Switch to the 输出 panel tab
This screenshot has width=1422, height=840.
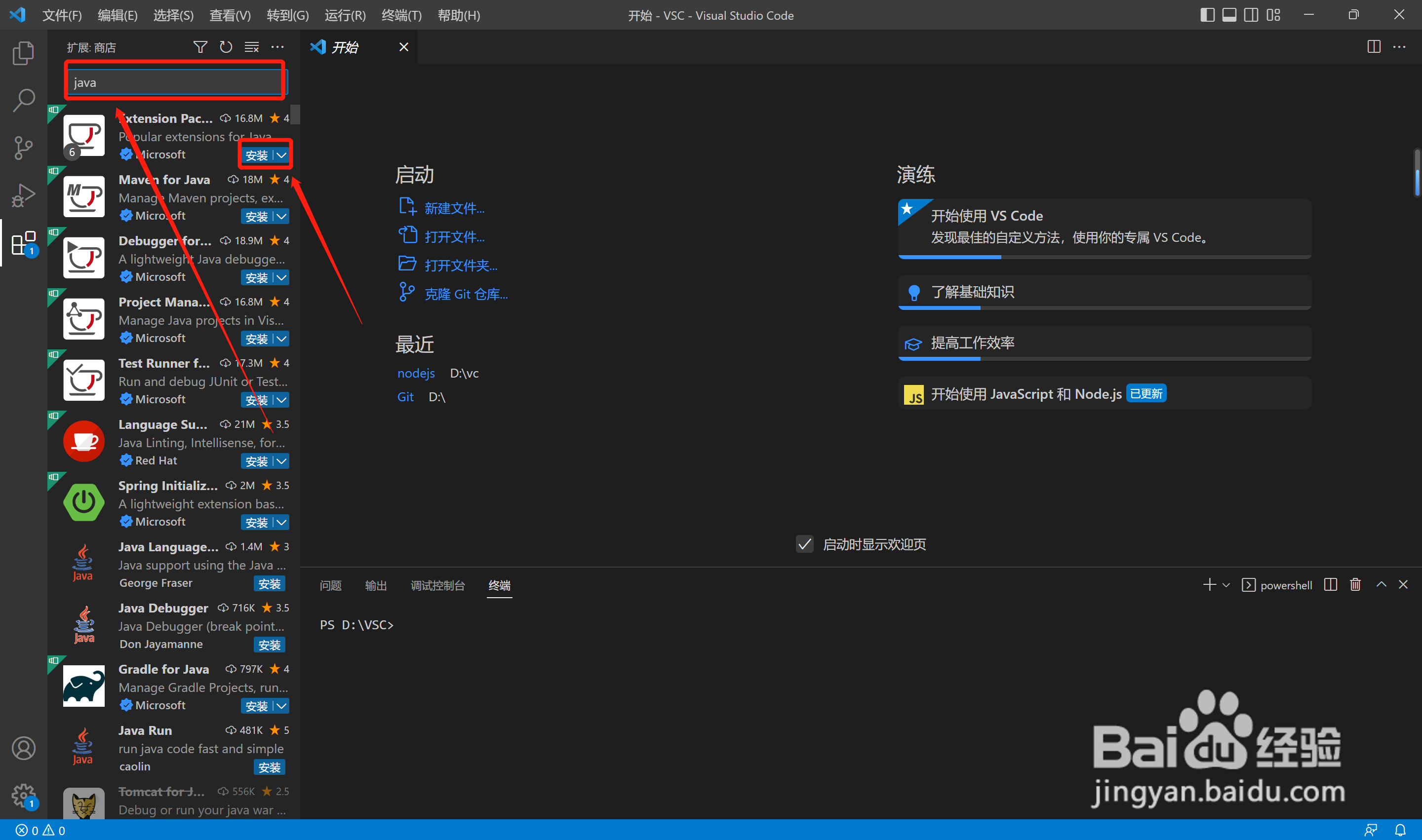coord(375,585)
